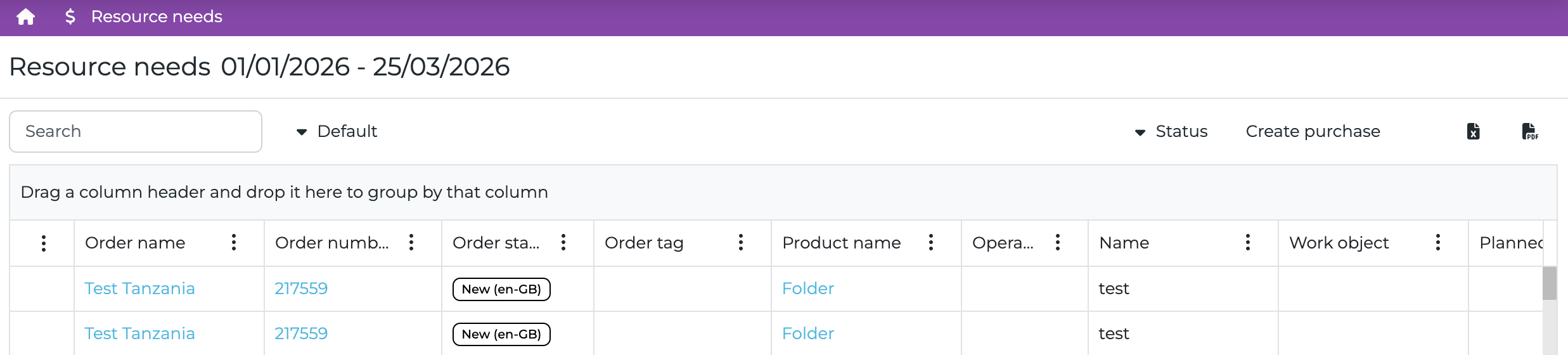
Task: Click the dollar sign Resource needs icon
Action: click(70, 17)
